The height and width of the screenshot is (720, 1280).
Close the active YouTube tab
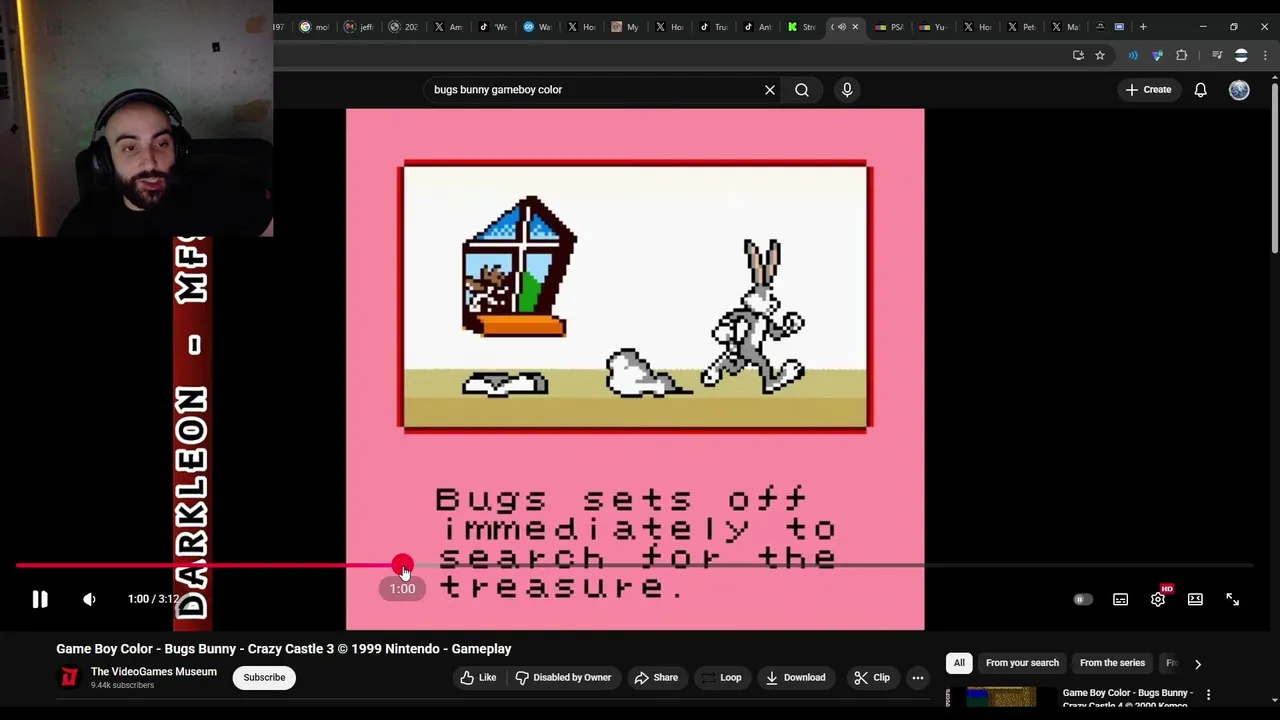855,27
